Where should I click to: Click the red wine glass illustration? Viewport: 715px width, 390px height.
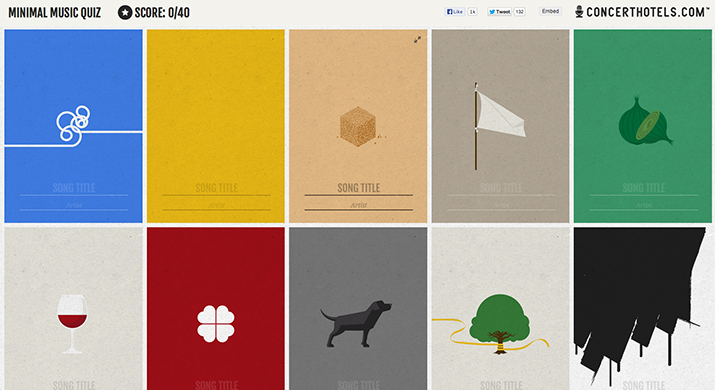(72, 324)
